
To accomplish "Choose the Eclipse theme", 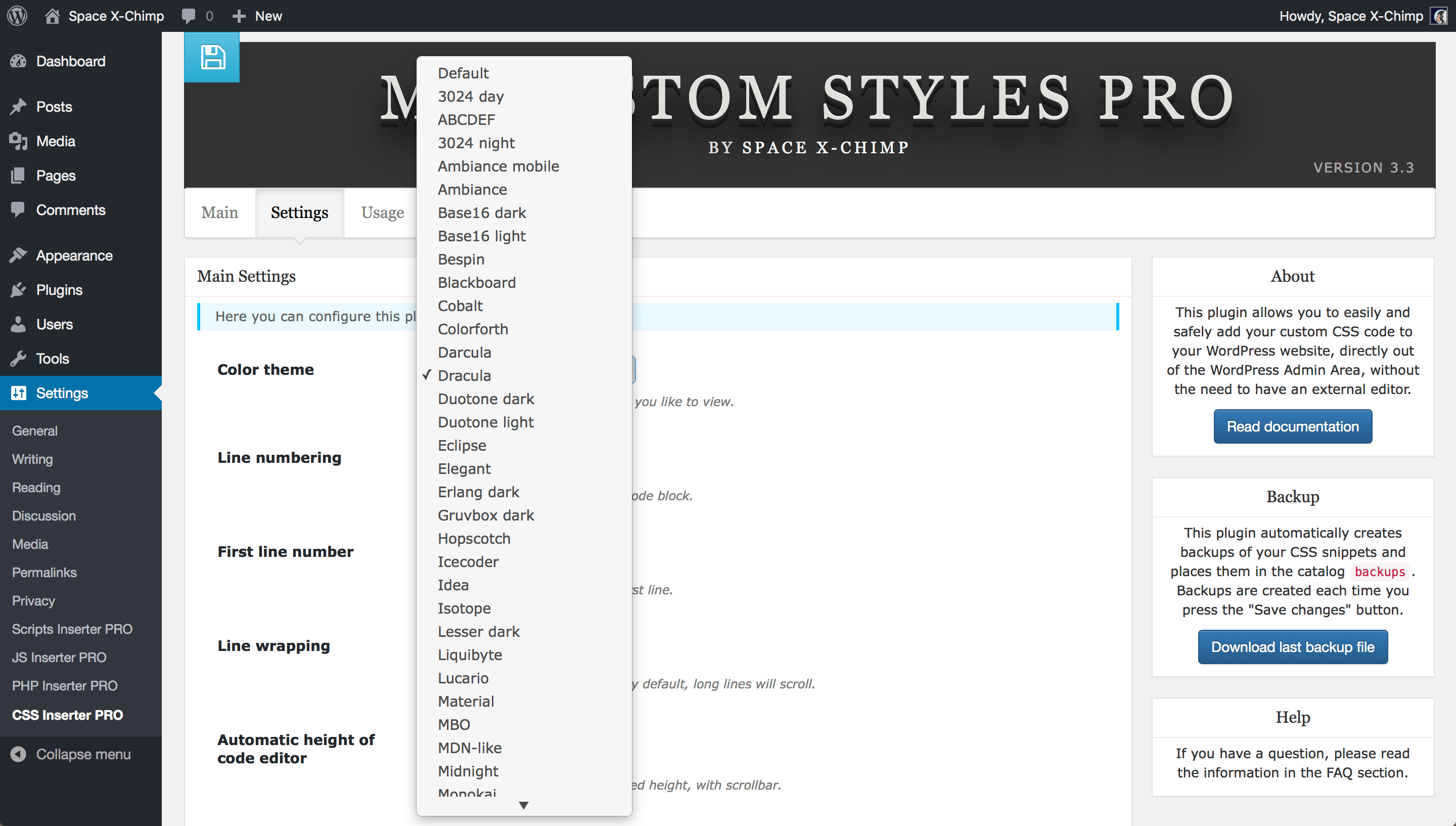I will [x=524, y=445].
